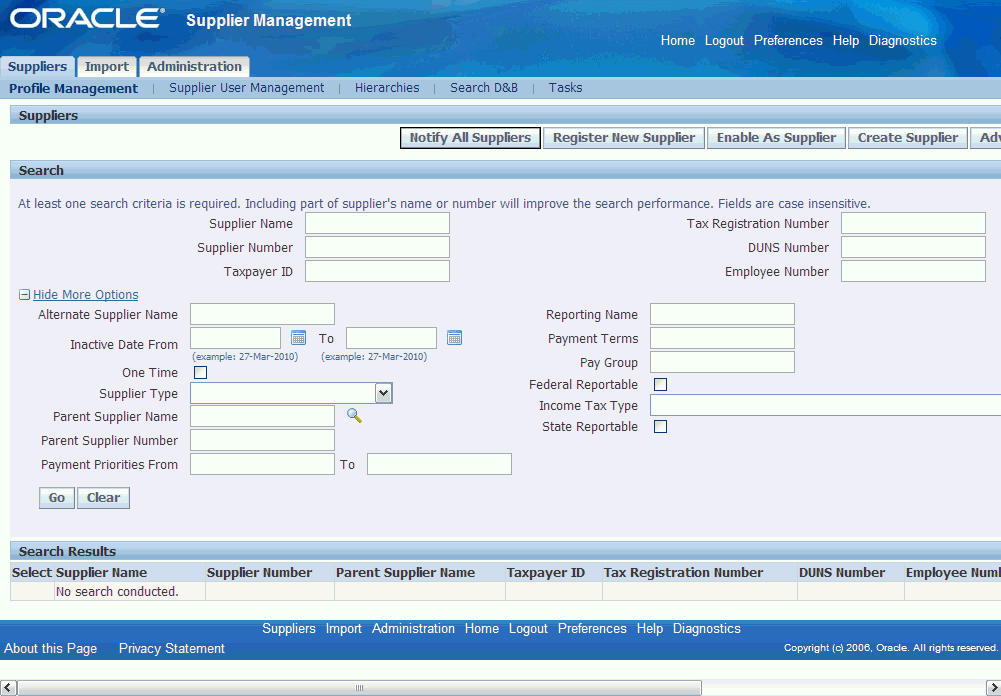1001x696 pixels.
Task: Click the Register New Supplier button
Action: 624,138
